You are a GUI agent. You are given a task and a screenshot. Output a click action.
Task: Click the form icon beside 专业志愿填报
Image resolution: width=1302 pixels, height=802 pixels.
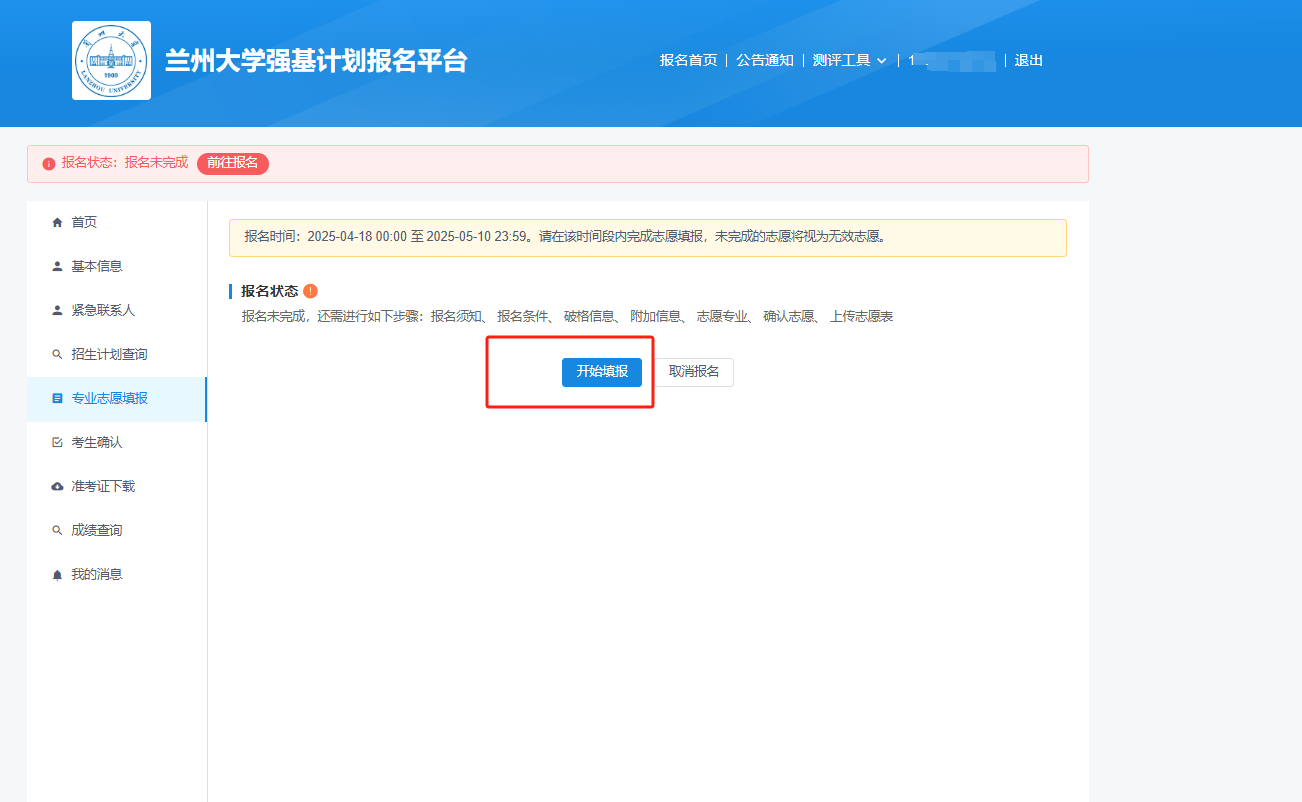[57, 399]
